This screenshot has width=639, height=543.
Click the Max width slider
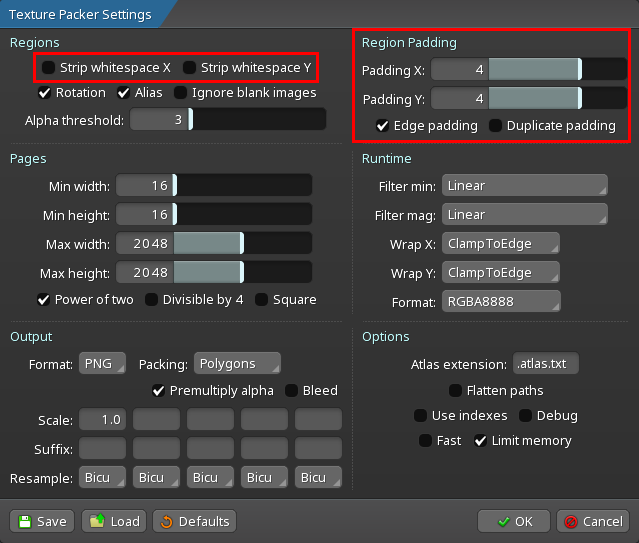(x=214, y=244)
